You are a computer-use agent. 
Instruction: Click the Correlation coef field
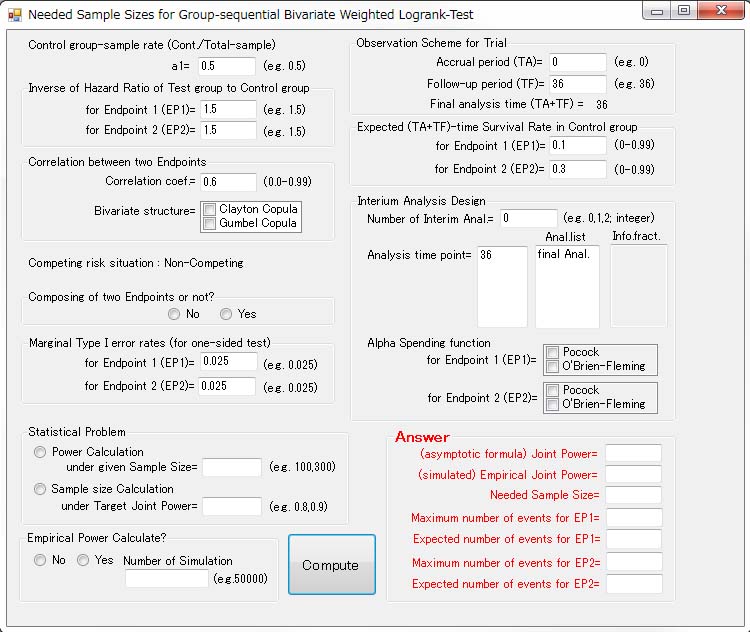pyautogui.click(x=228, y=182)
